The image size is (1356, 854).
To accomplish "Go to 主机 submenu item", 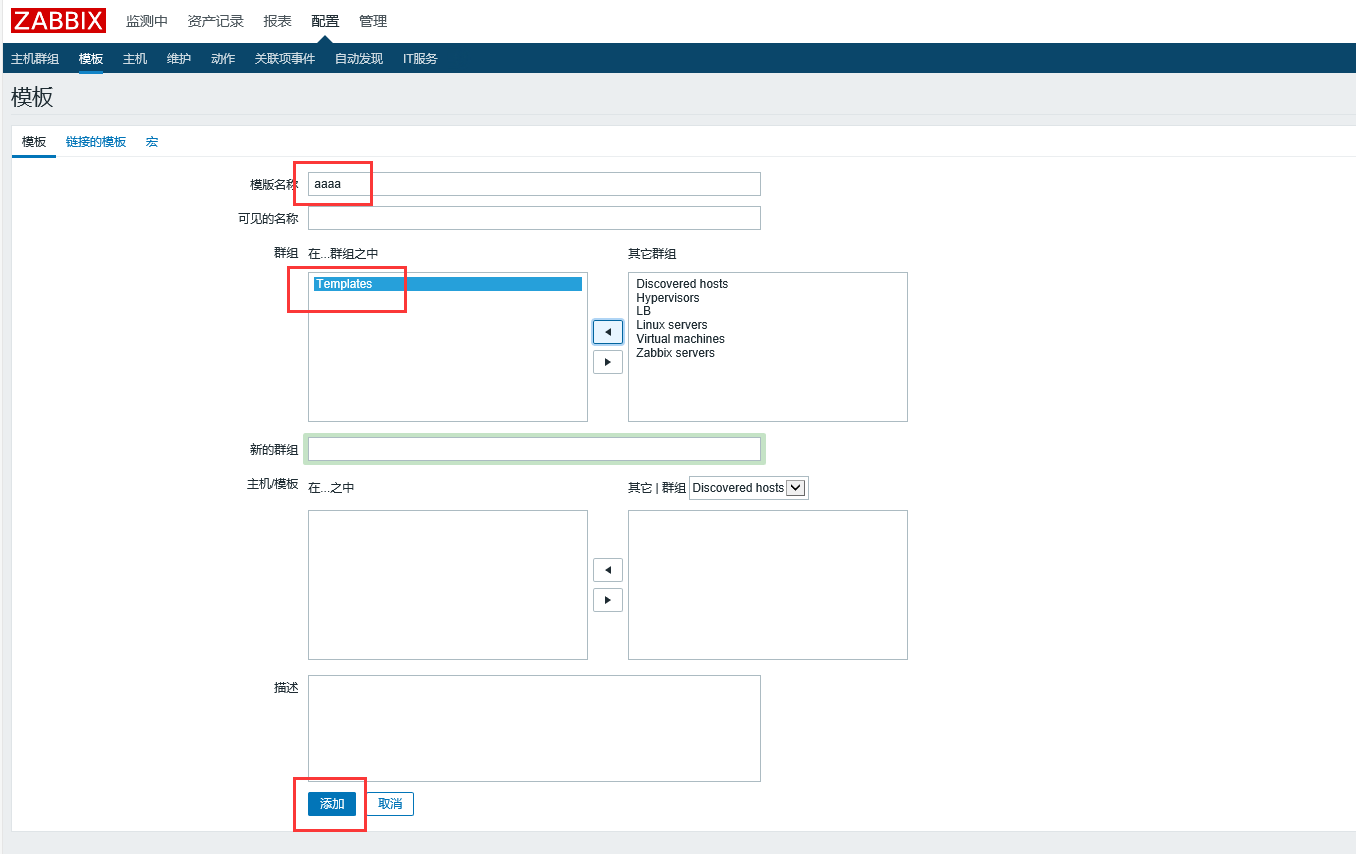I will pyautogui.click(x=135, y=59).
